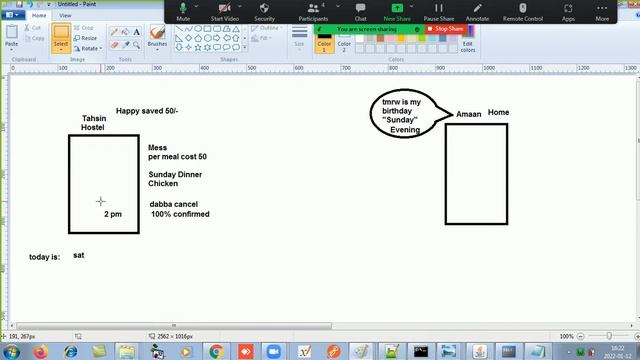Click the Paste clipboard icon

point(11,32)
